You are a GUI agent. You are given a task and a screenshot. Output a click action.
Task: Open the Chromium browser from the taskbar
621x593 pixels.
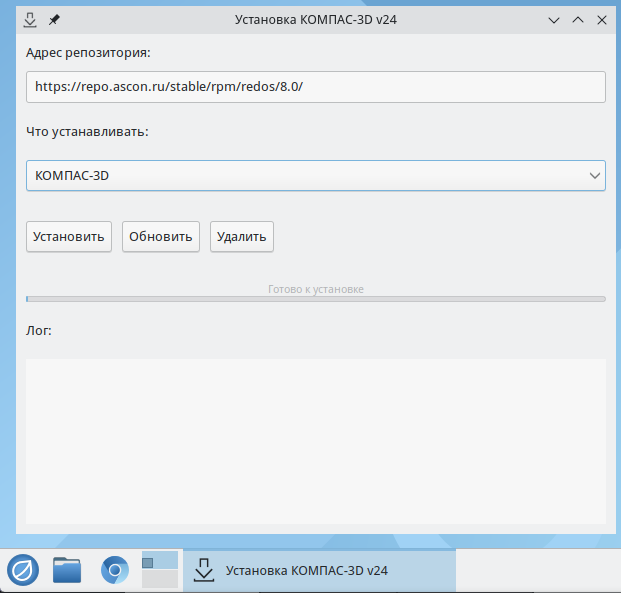[115, 570]
